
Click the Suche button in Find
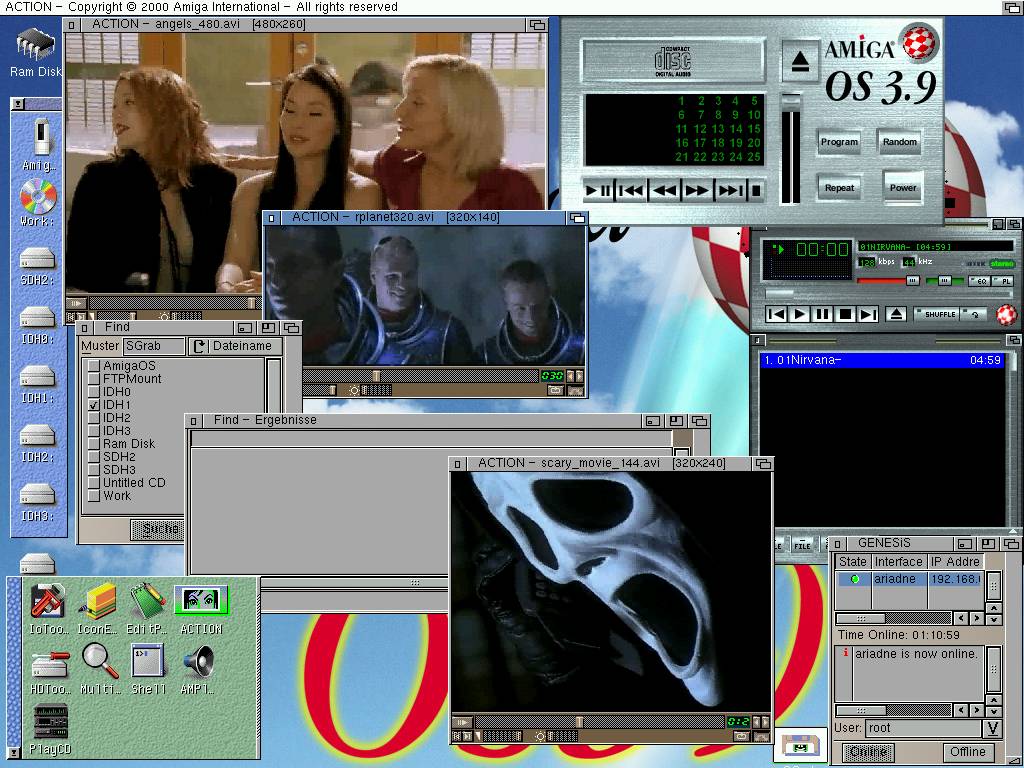click(x=157, y=529)
